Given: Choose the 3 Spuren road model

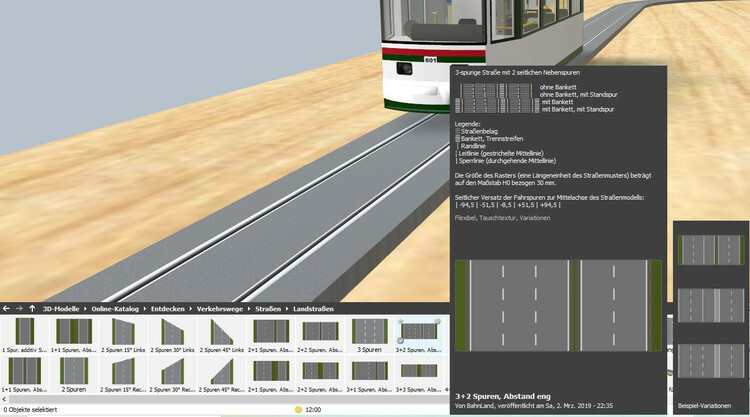Looking at the screenshot, I should [369, 333].
